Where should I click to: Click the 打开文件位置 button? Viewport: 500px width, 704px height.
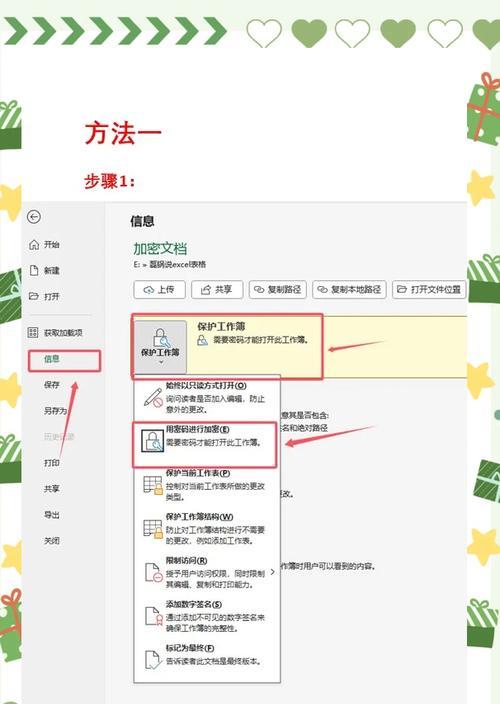[429, 290]
